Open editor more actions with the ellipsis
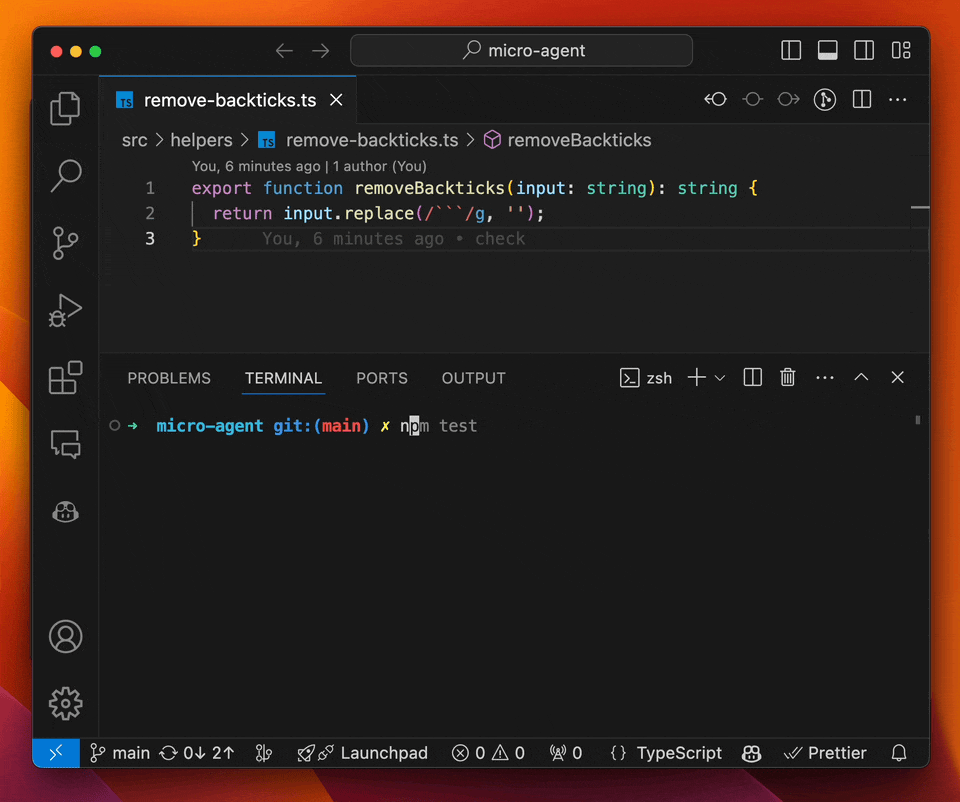The width and height of the screenshot is (960, 802). [897, 99]
